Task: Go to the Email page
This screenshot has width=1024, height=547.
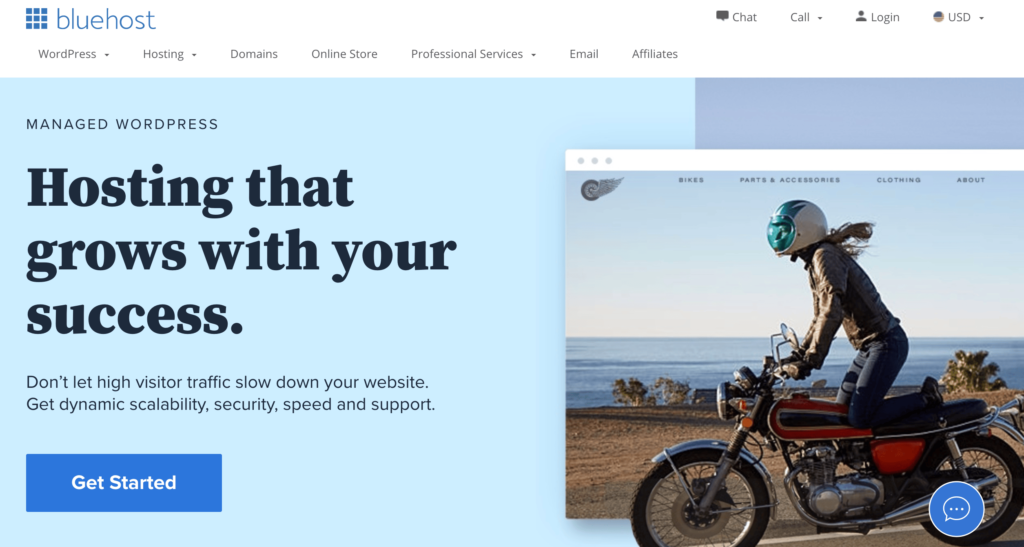Action: [x=584, y=54]
